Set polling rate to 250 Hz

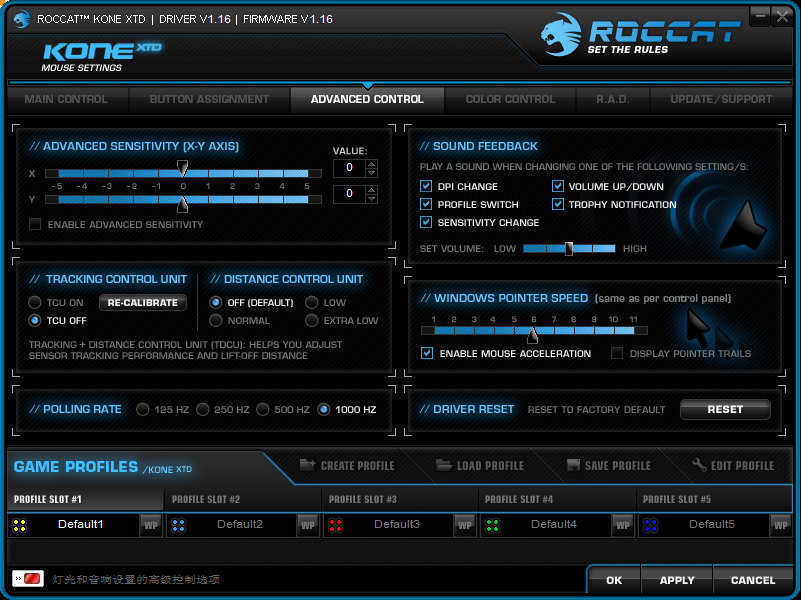point(203,410)
